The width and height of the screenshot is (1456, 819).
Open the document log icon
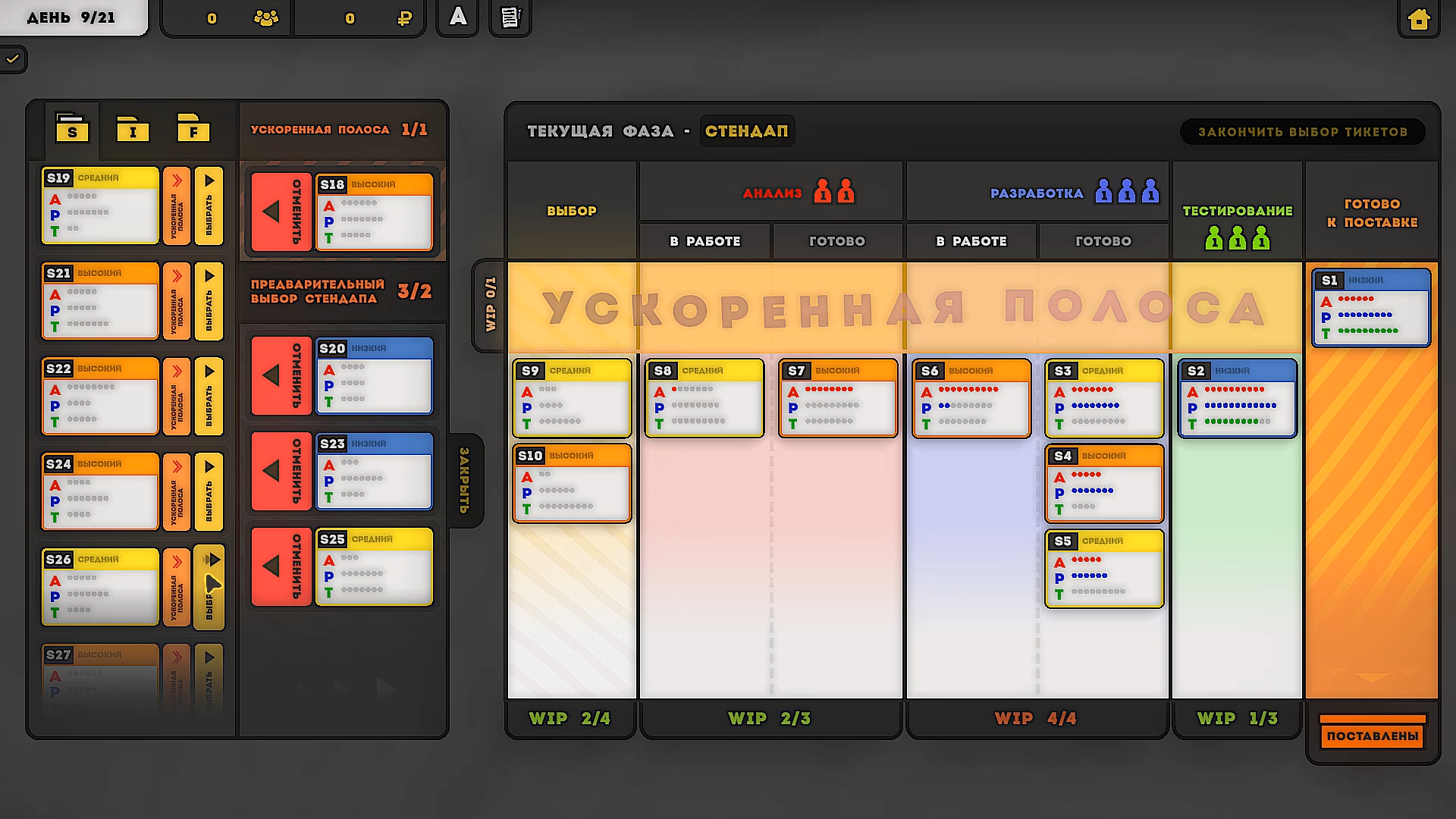pos(510,17)
